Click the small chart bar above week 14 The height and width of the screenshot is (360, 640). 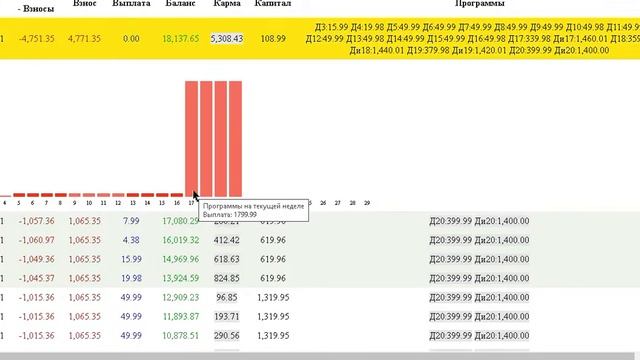[x=147, y=195]
